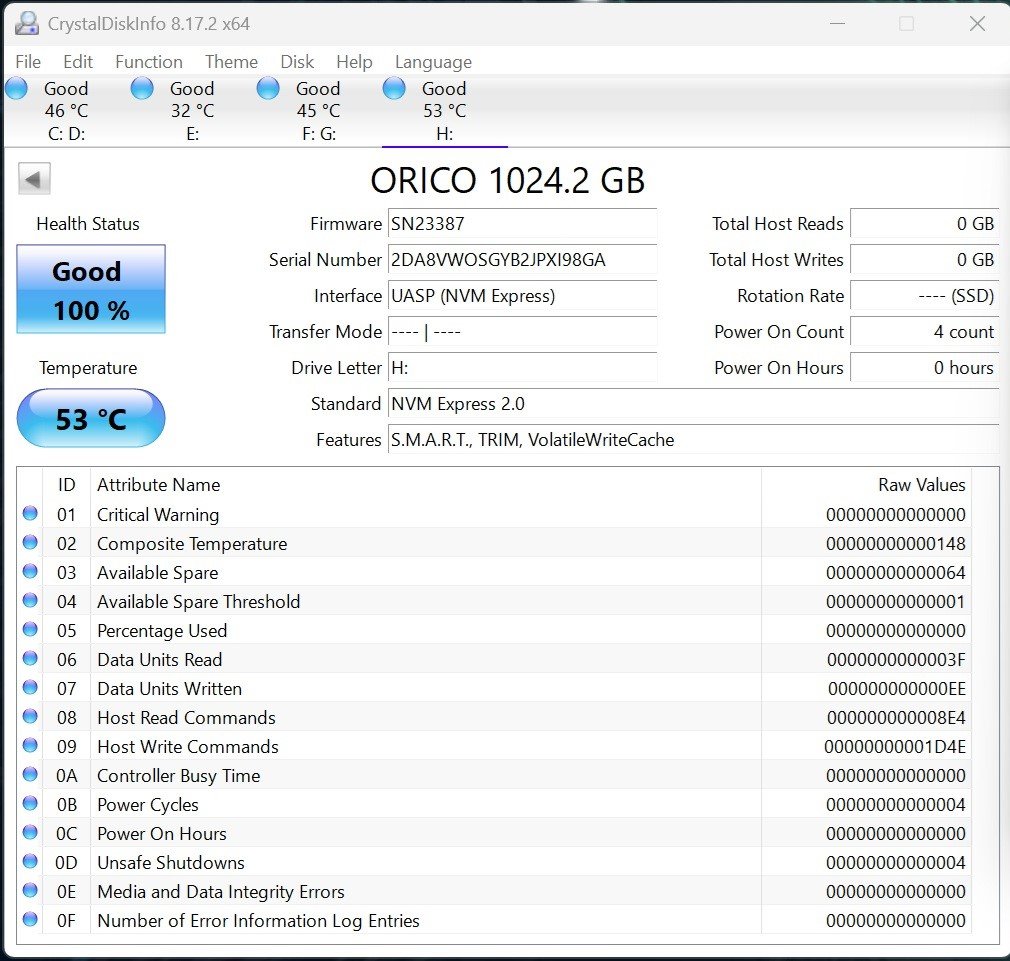Open the Help menu
Screen dimensions: 1010x961
coord(354,62)
